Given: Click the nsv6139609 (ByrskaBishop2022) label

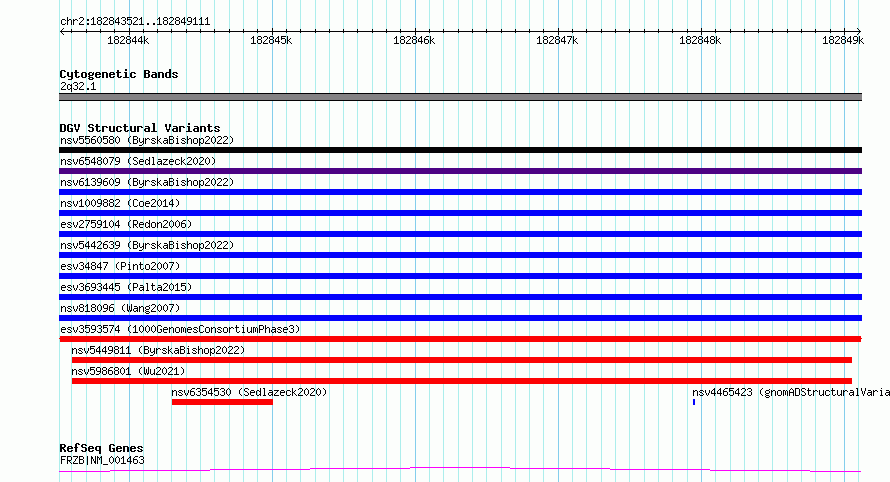Looking at the screenshot, I should [x=147, y=182].
